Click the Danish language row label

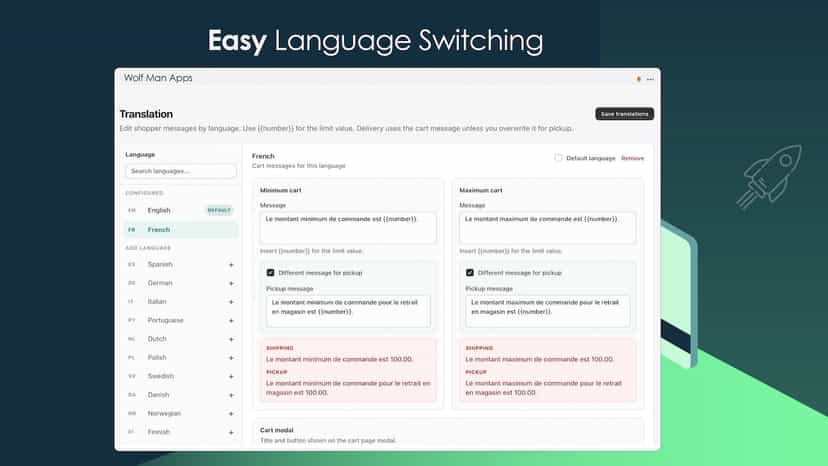point(158,395)
